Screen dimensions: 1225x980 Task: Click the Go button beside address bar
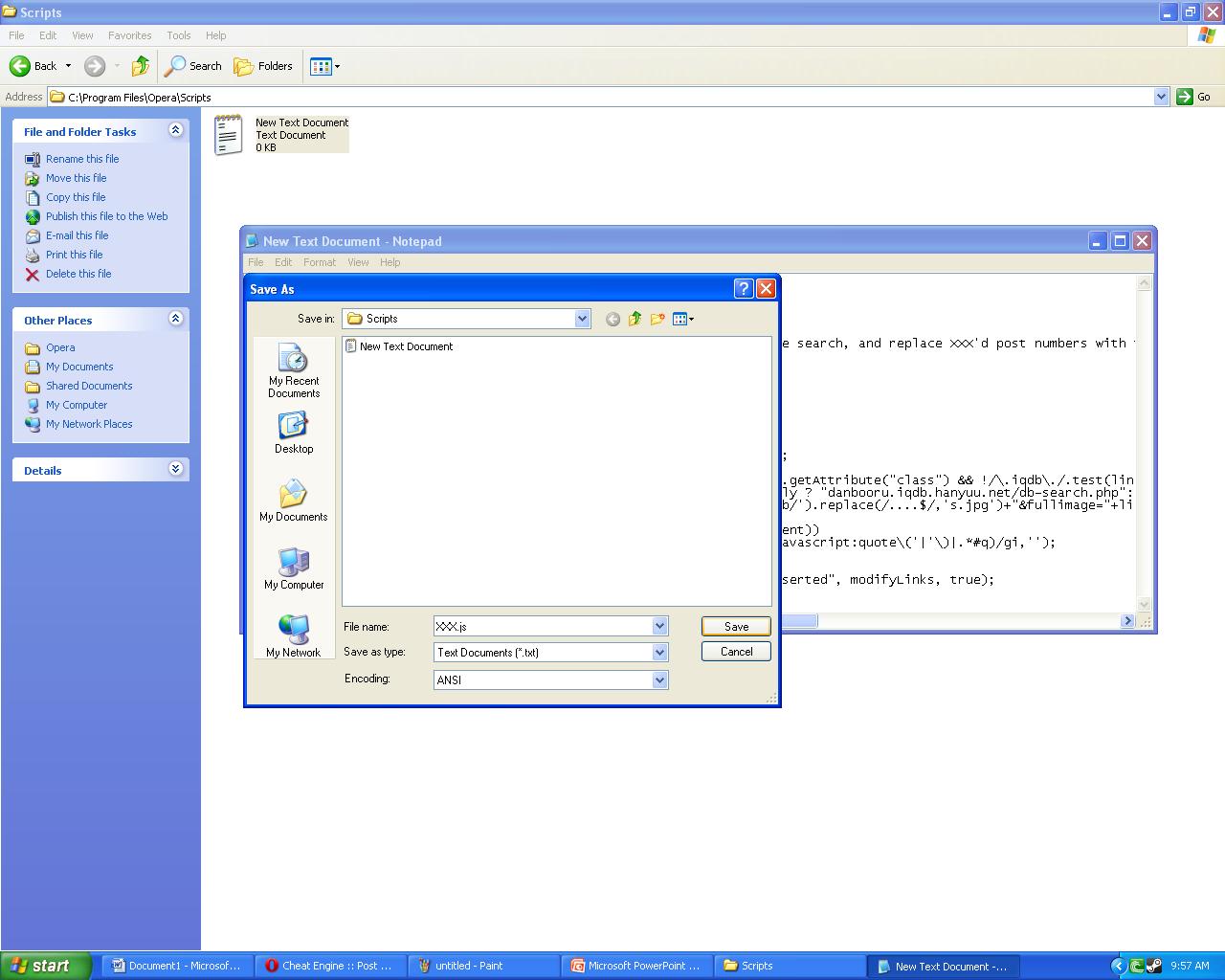1194,97
